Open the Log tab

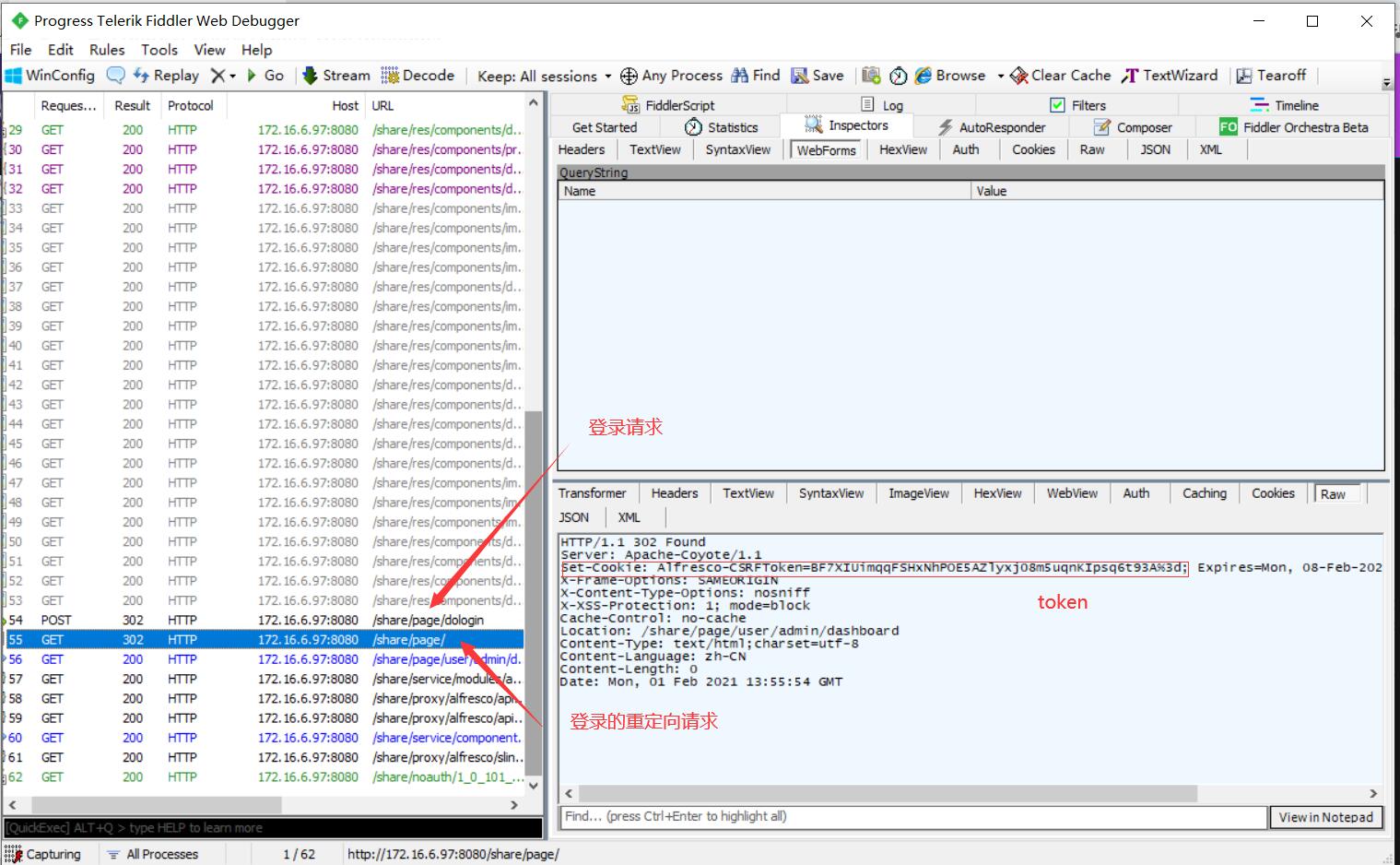882,105
